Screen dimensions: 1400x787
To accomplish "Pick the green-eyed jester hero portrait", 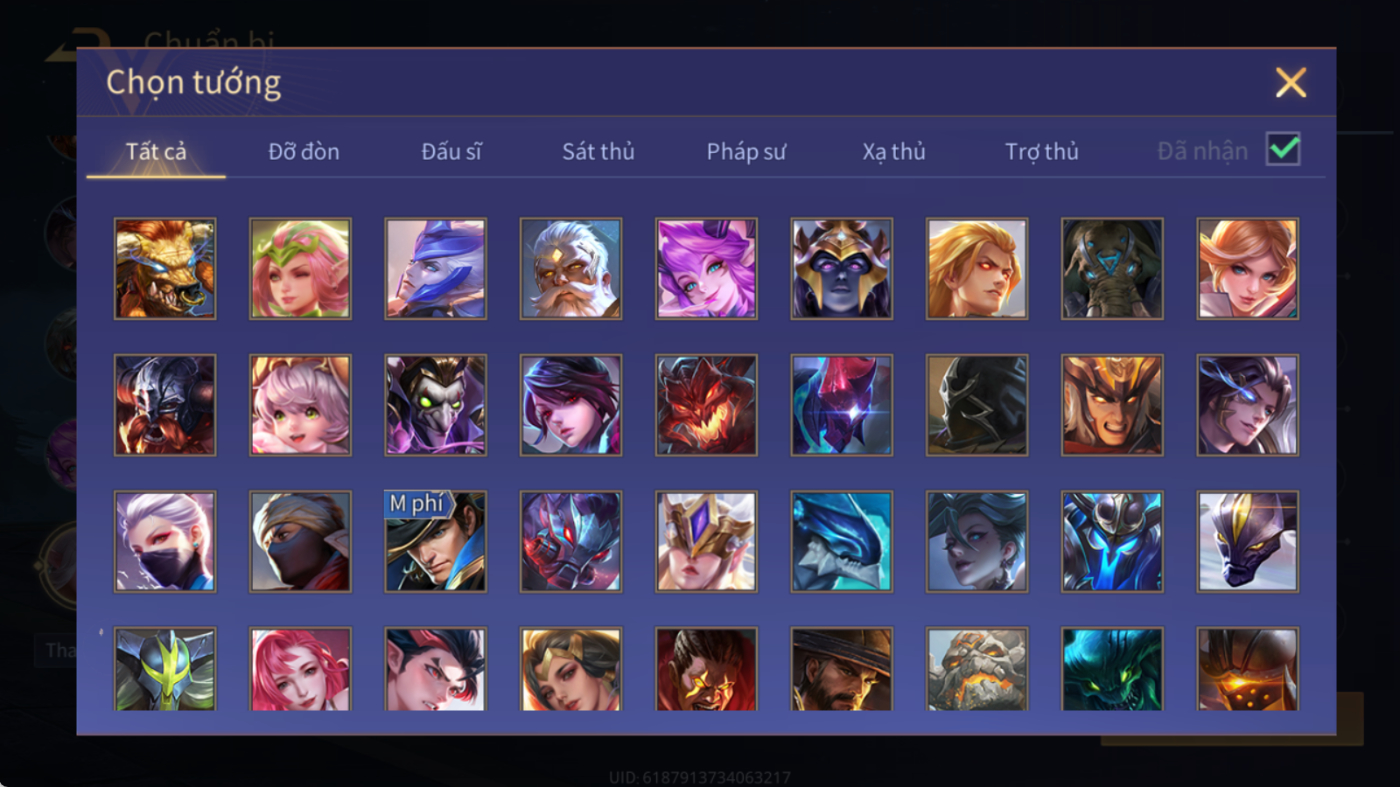I will tap(436, 405).
